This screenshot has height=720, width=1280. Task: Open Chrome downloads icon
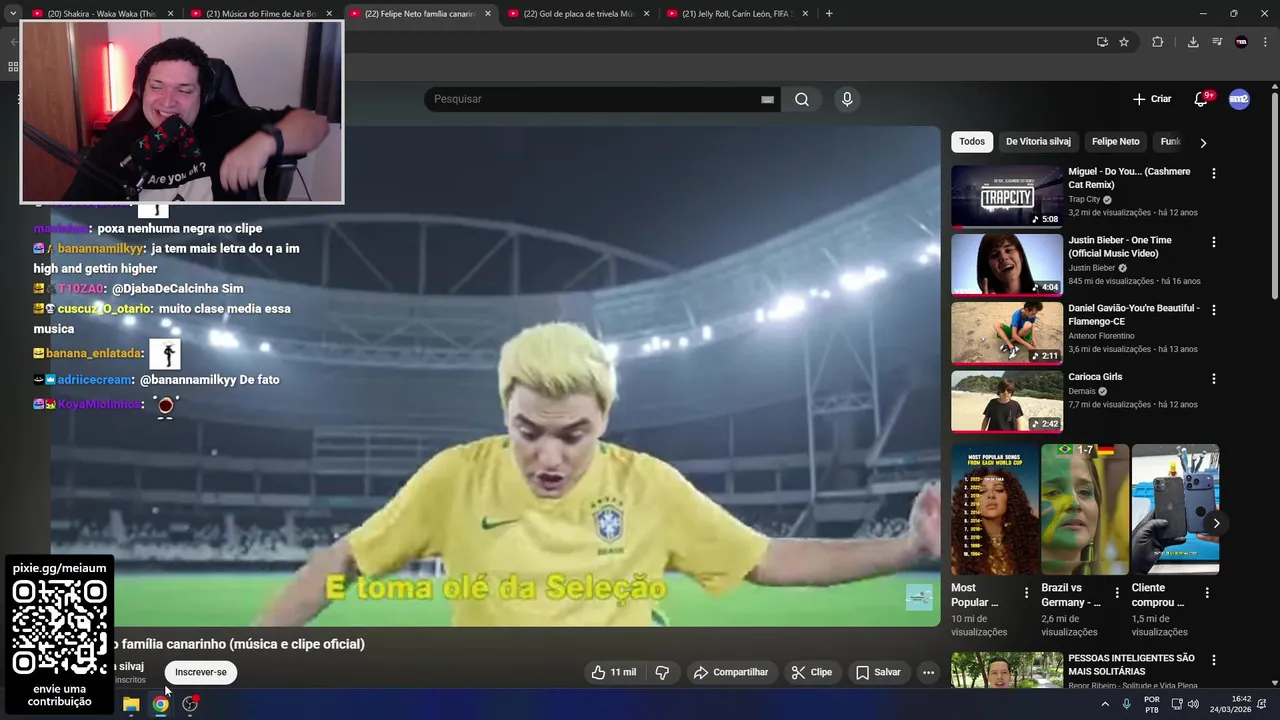click(x=1193, y=42)
